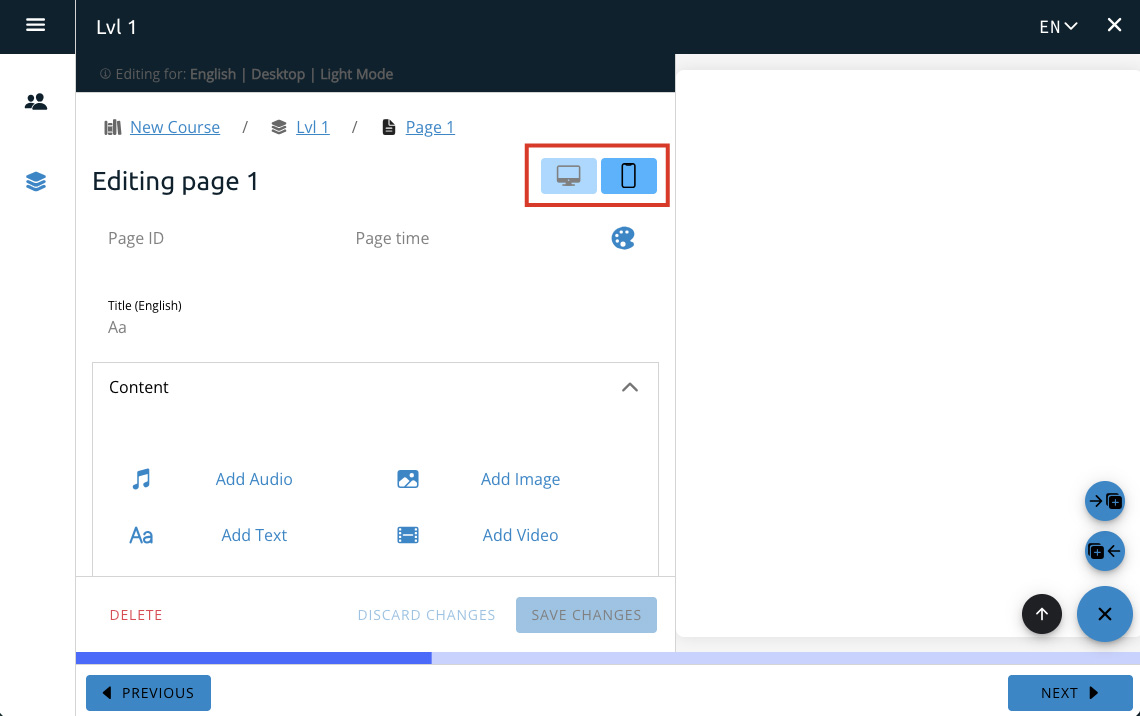Go to New Course breadcrumb

174,127
